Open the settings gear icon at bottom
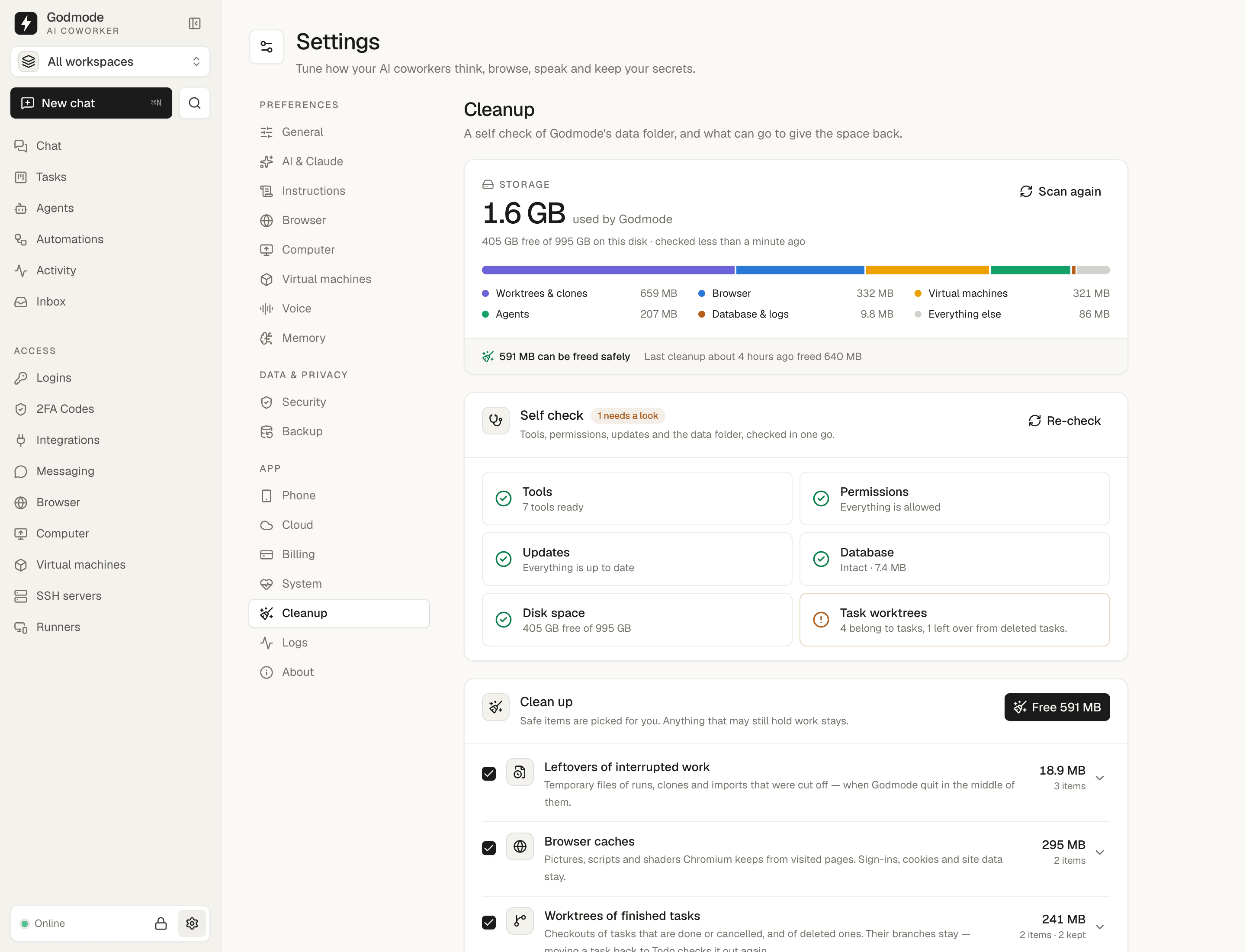Viewport: 1246px width, 952px height. [192, 923]
